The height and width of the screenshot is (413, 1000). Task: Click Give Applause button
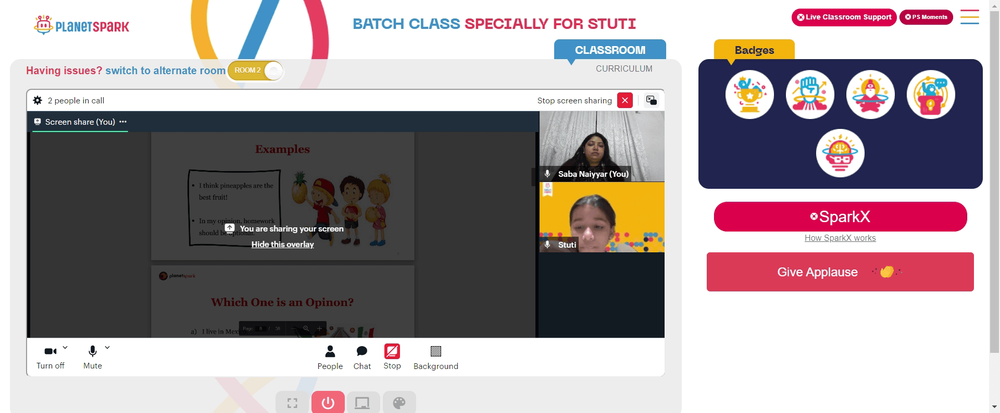coord(840,272)
